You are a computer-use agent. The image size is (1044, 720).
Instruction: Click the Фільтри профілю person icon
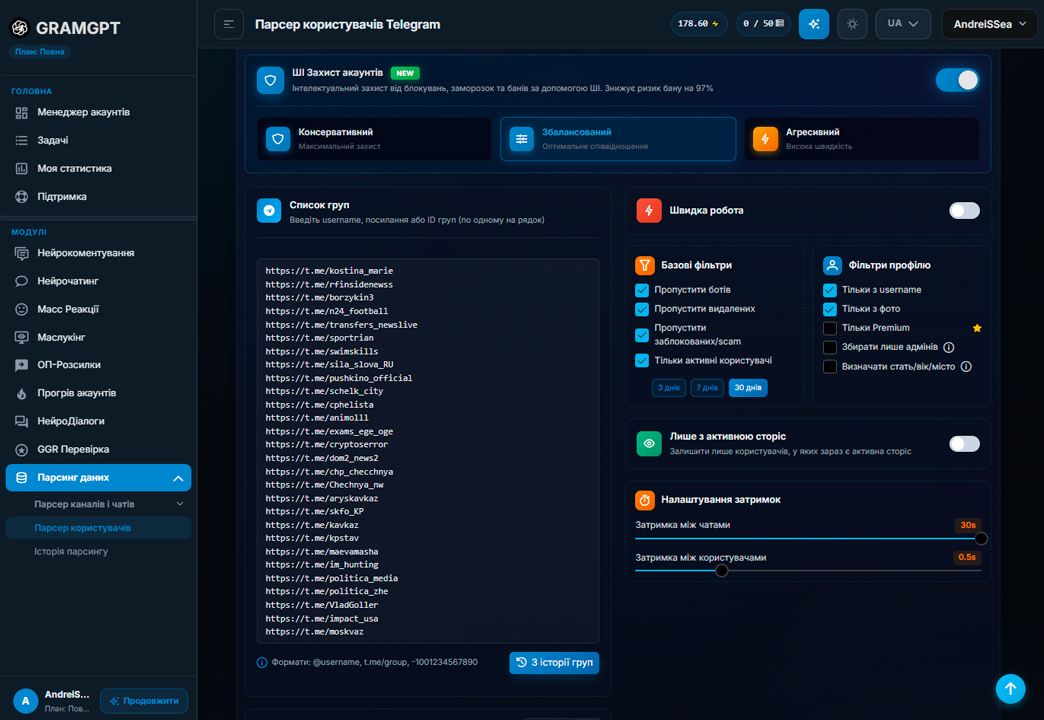(x=832, y=266)
